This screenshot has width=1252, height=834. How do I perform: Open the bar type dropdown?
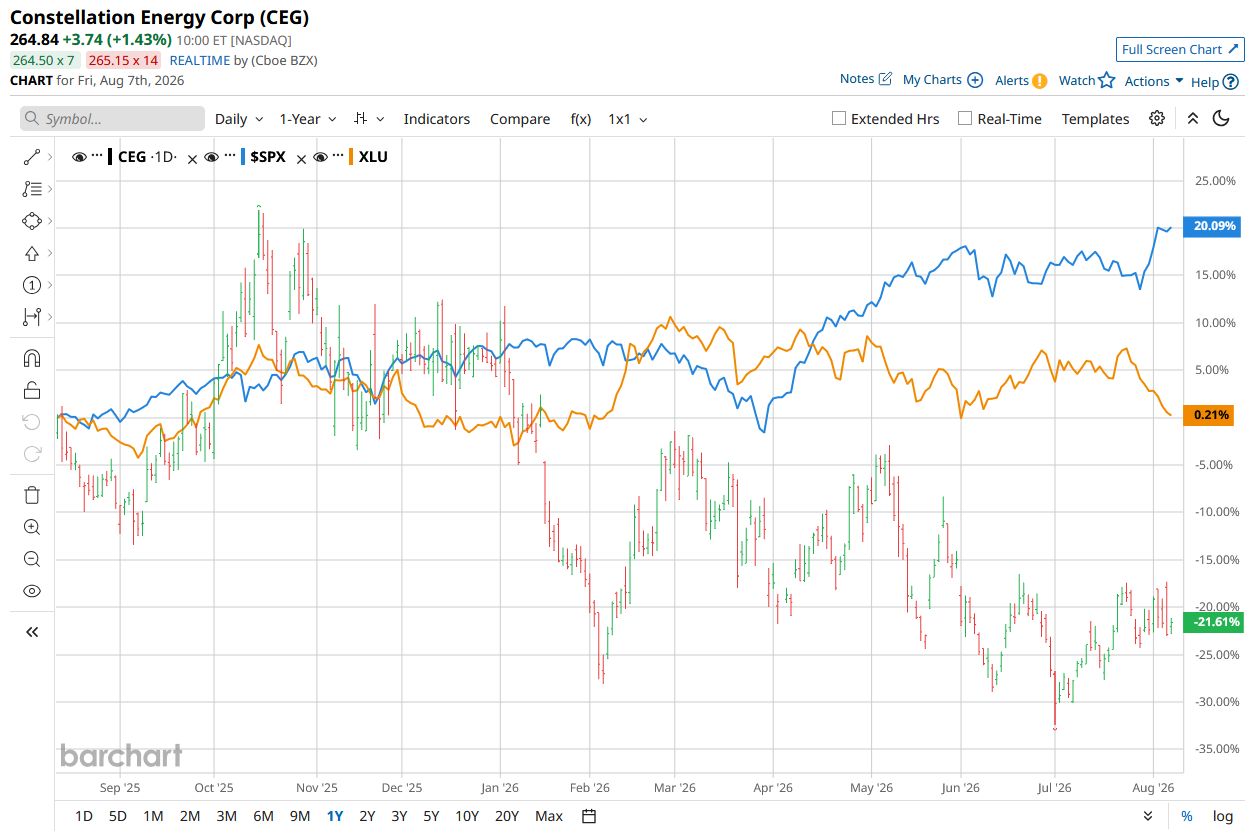pos(370,119)
